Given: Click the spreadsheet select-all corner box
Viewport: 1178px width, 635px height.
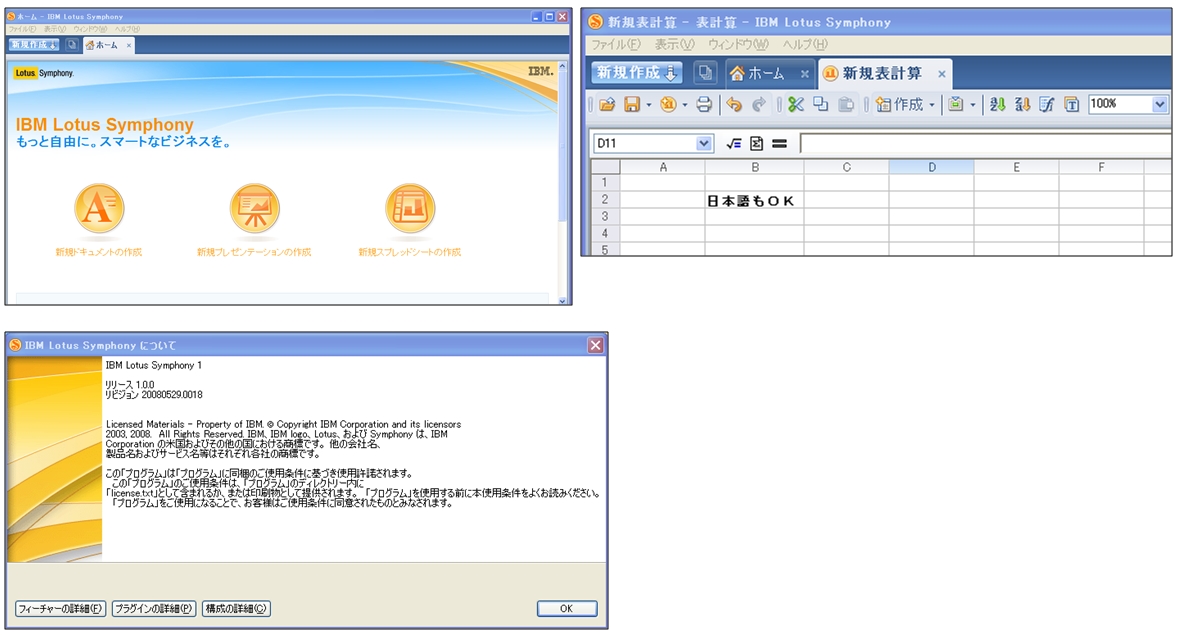Looking at the screenshot, I should [x=606, y=167].
